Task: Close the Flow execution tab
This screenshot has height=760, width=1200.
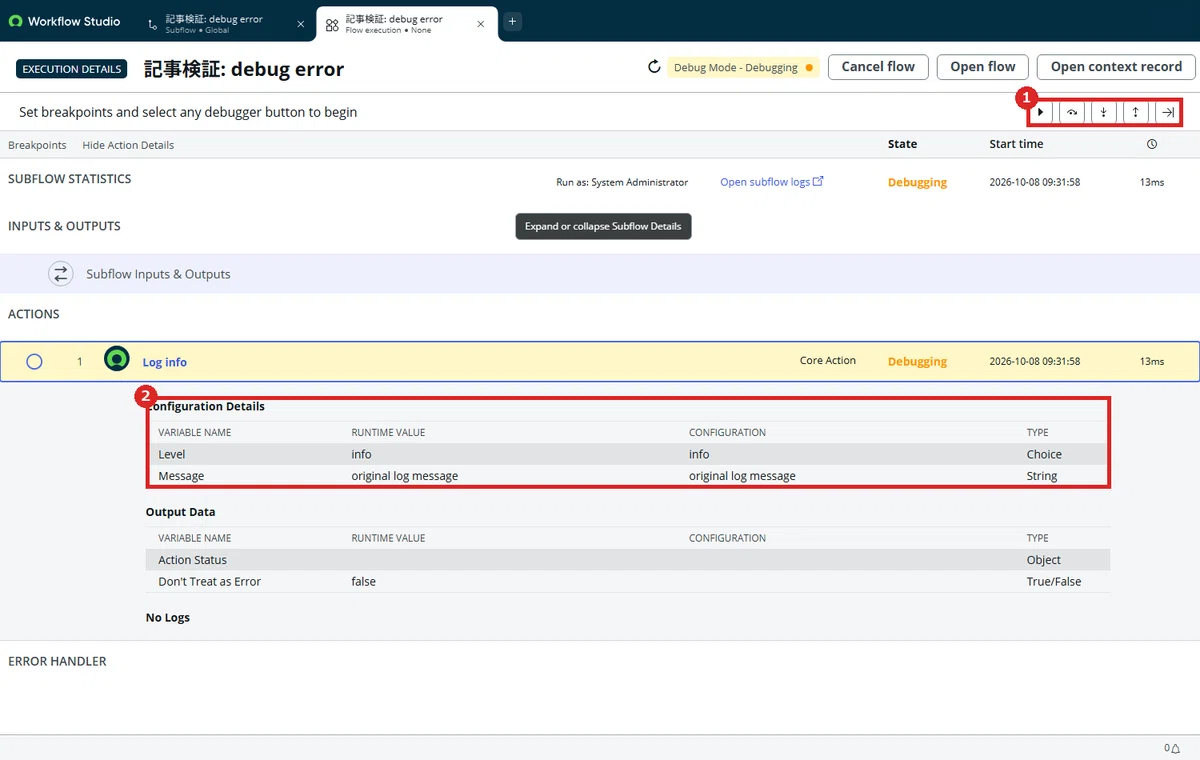Action: [483, 24]
